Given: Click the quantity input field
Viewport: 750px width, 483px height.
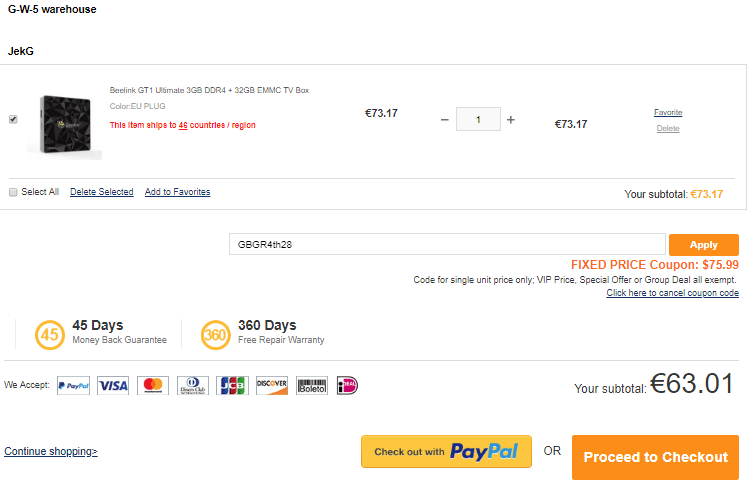Looking at the screenshot, I should (x=478, y=120).
